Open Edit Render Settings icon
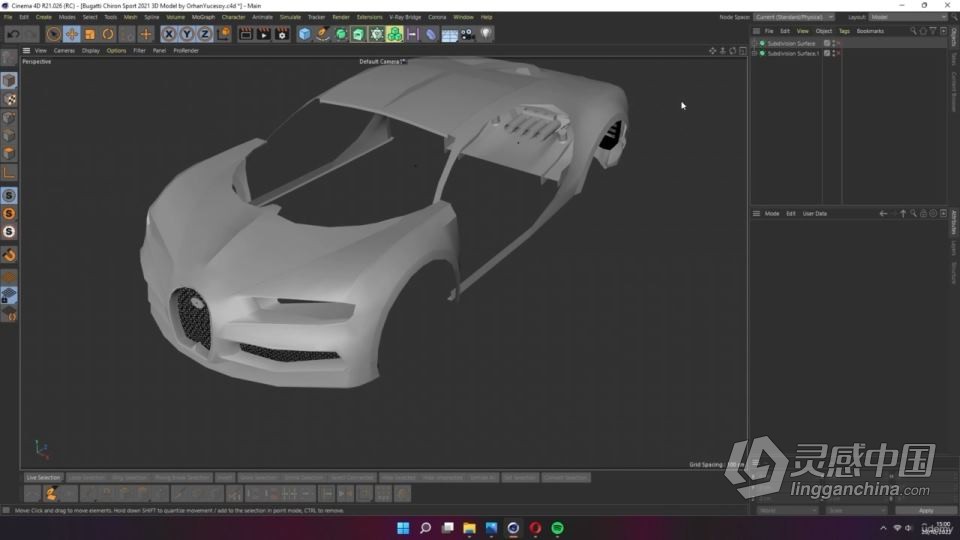 tap(282, 34)
